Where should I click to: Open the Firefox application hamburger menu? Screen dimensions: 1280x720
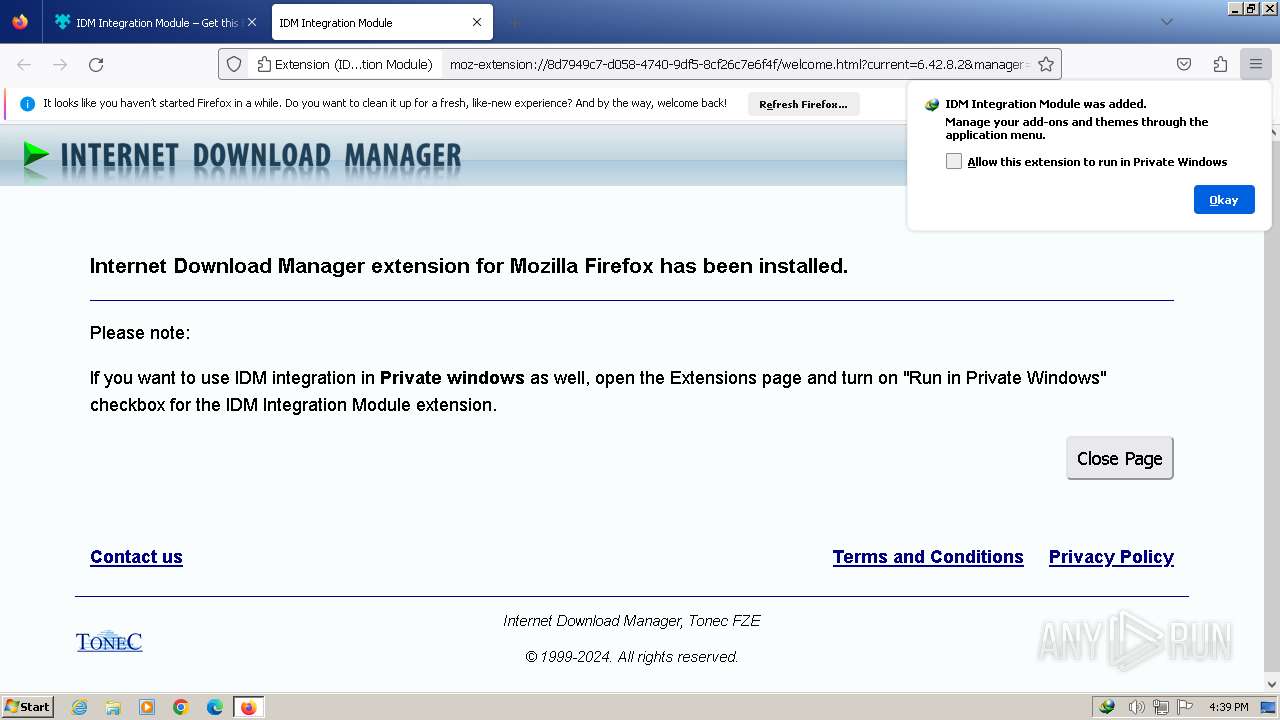[x=1256, y=64]
